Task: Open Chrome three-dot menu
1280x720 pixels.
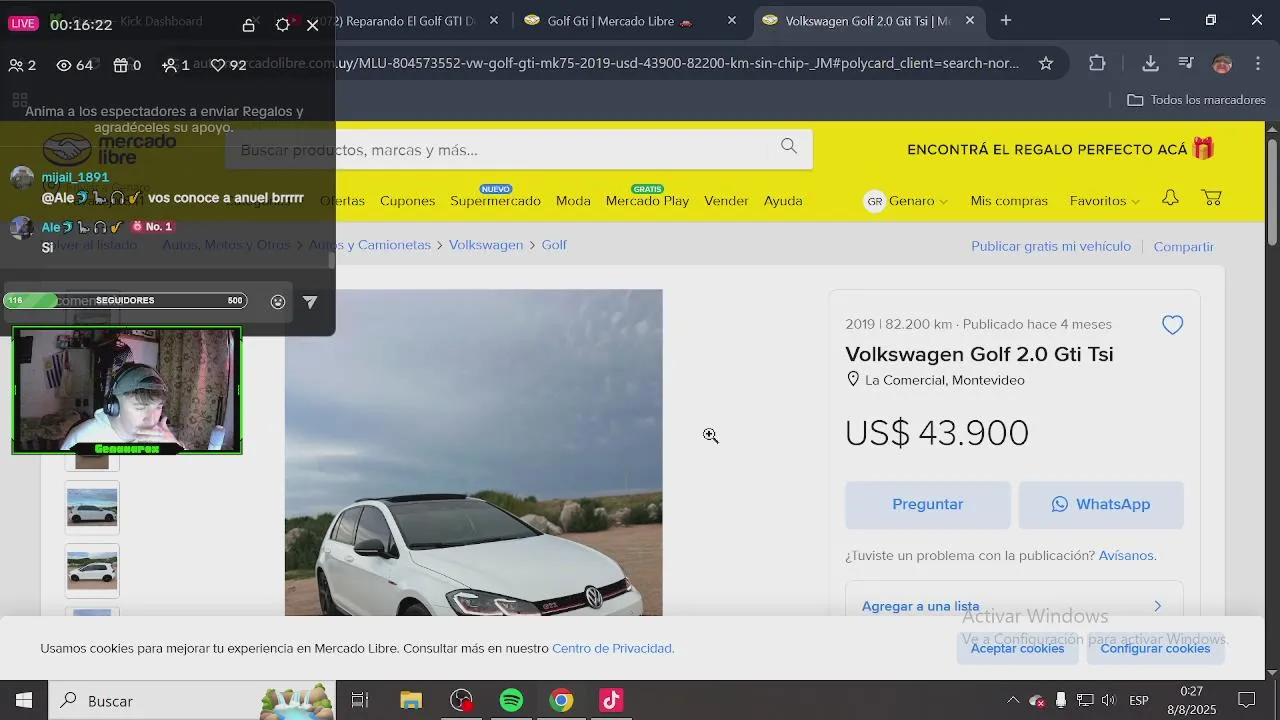Action: tap(1257, 63)
